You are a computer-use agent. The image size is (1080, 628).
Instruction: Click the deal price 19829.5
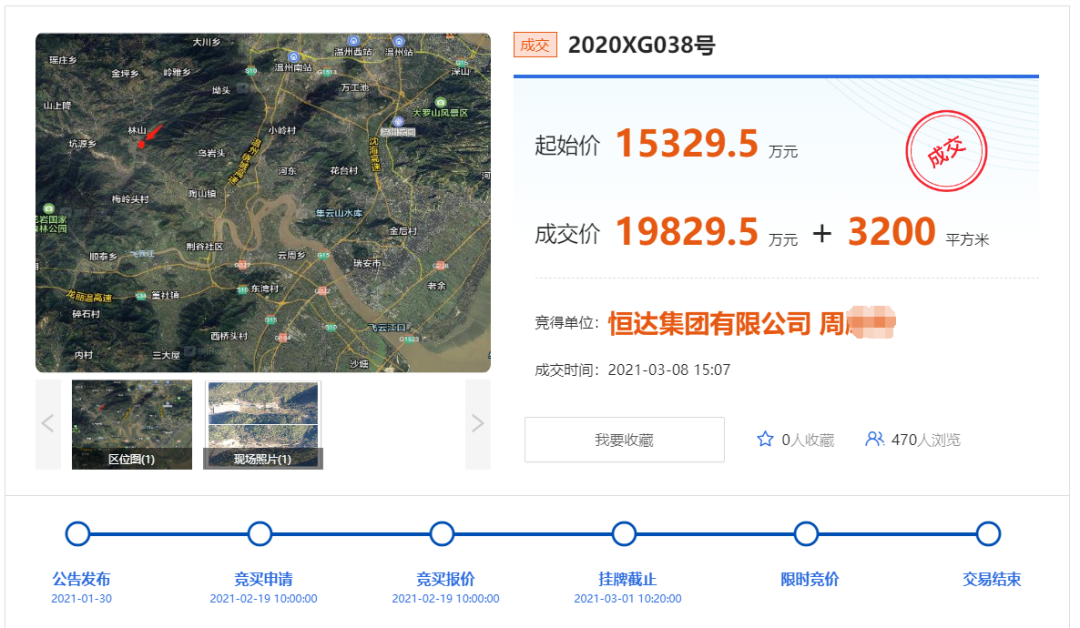[687, 232]
